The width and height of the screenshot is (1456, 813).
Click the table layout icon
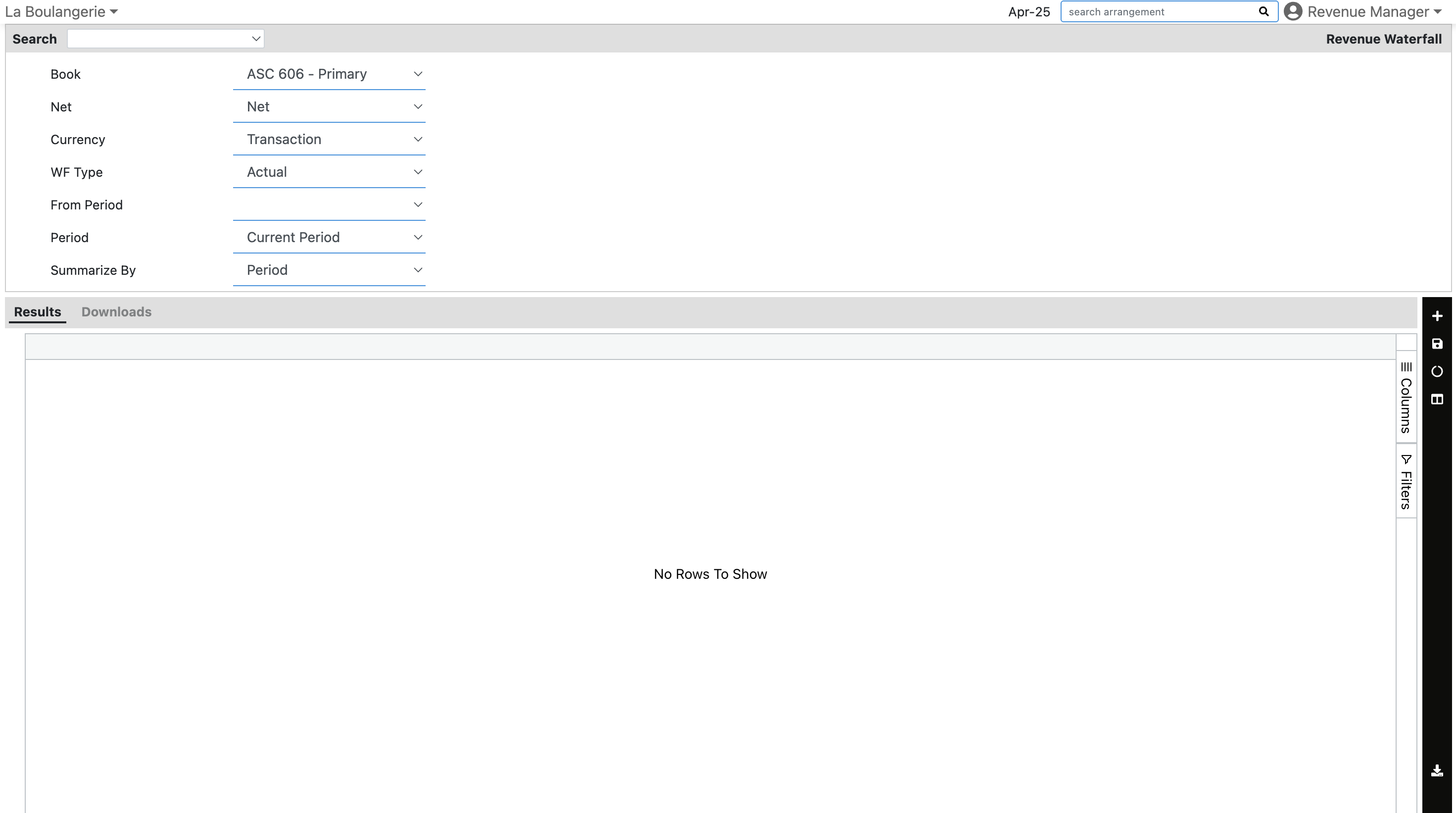point(1436,399)
